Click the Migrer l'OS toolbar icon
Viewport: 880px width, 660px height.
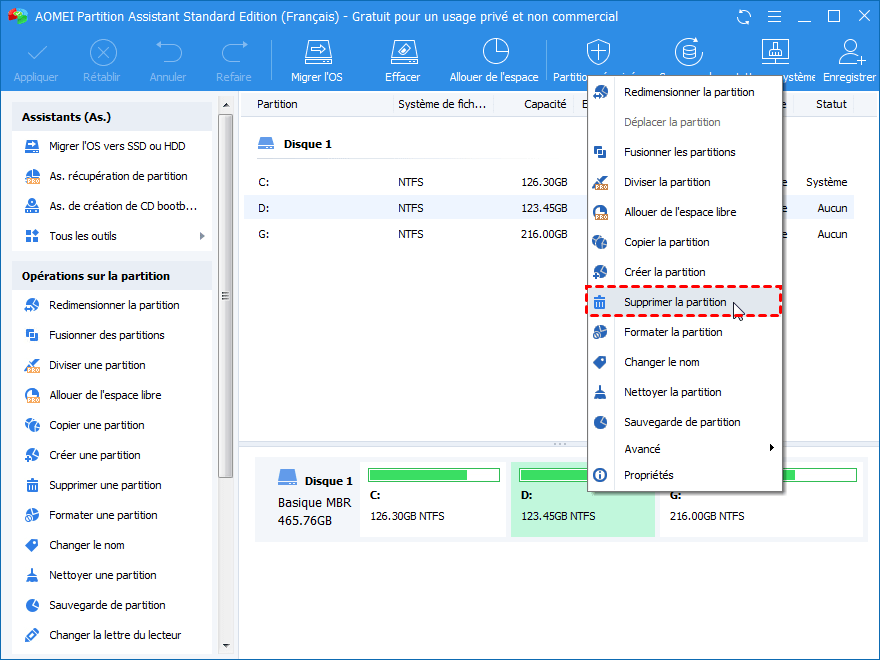[318, 52]
